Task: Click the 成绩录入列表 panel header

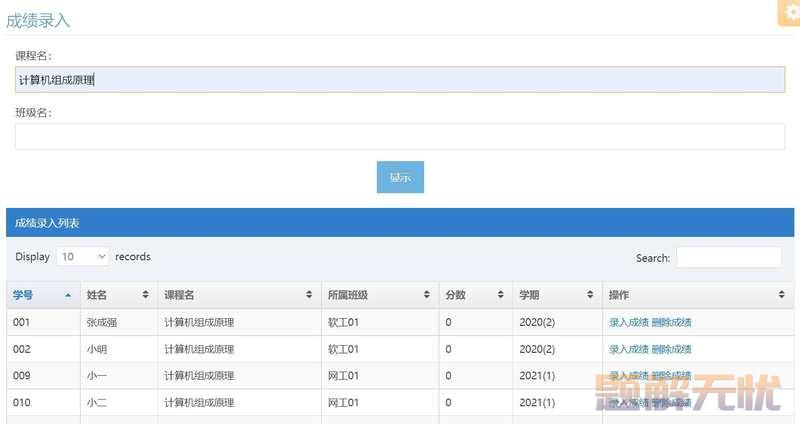Action: (400, 222)
